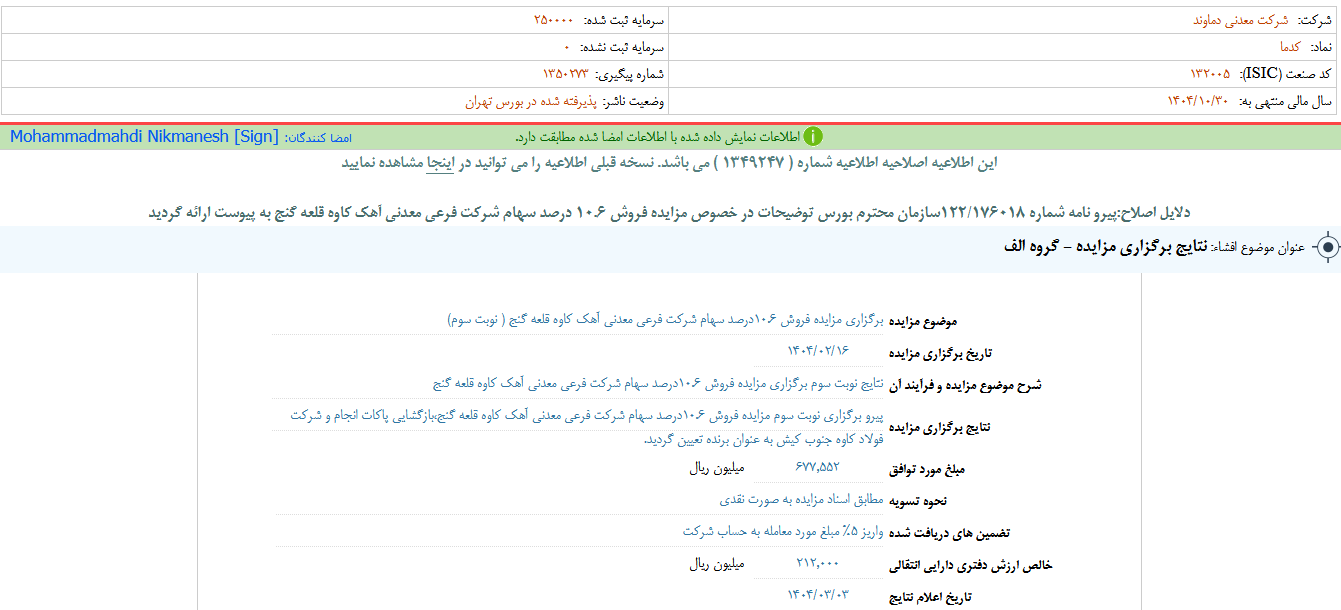Select publisher status پذیرفته شده در بورس تهران
The width and height of the screenshot is (1341, 610).
531,101
